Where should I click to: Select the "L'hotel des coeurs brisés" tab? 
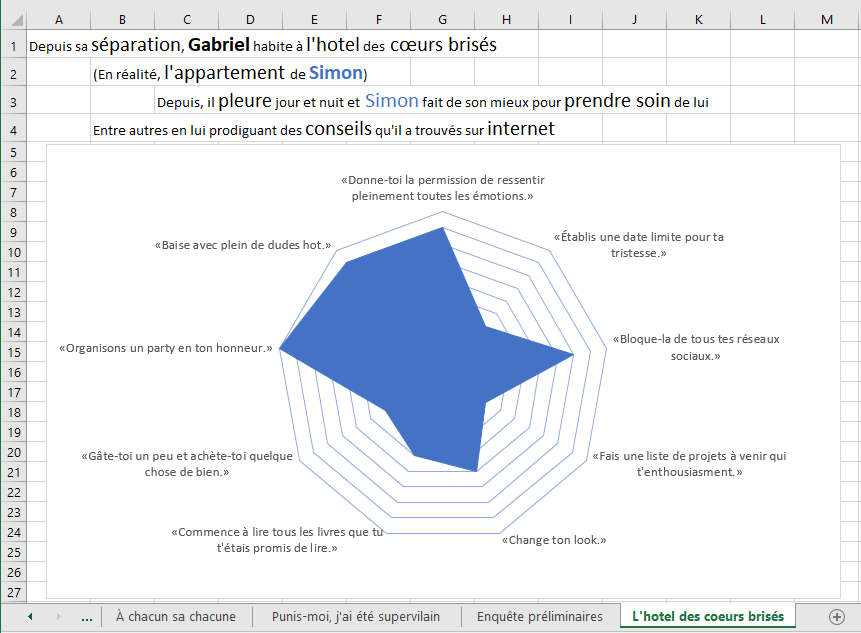pos(707,616)
